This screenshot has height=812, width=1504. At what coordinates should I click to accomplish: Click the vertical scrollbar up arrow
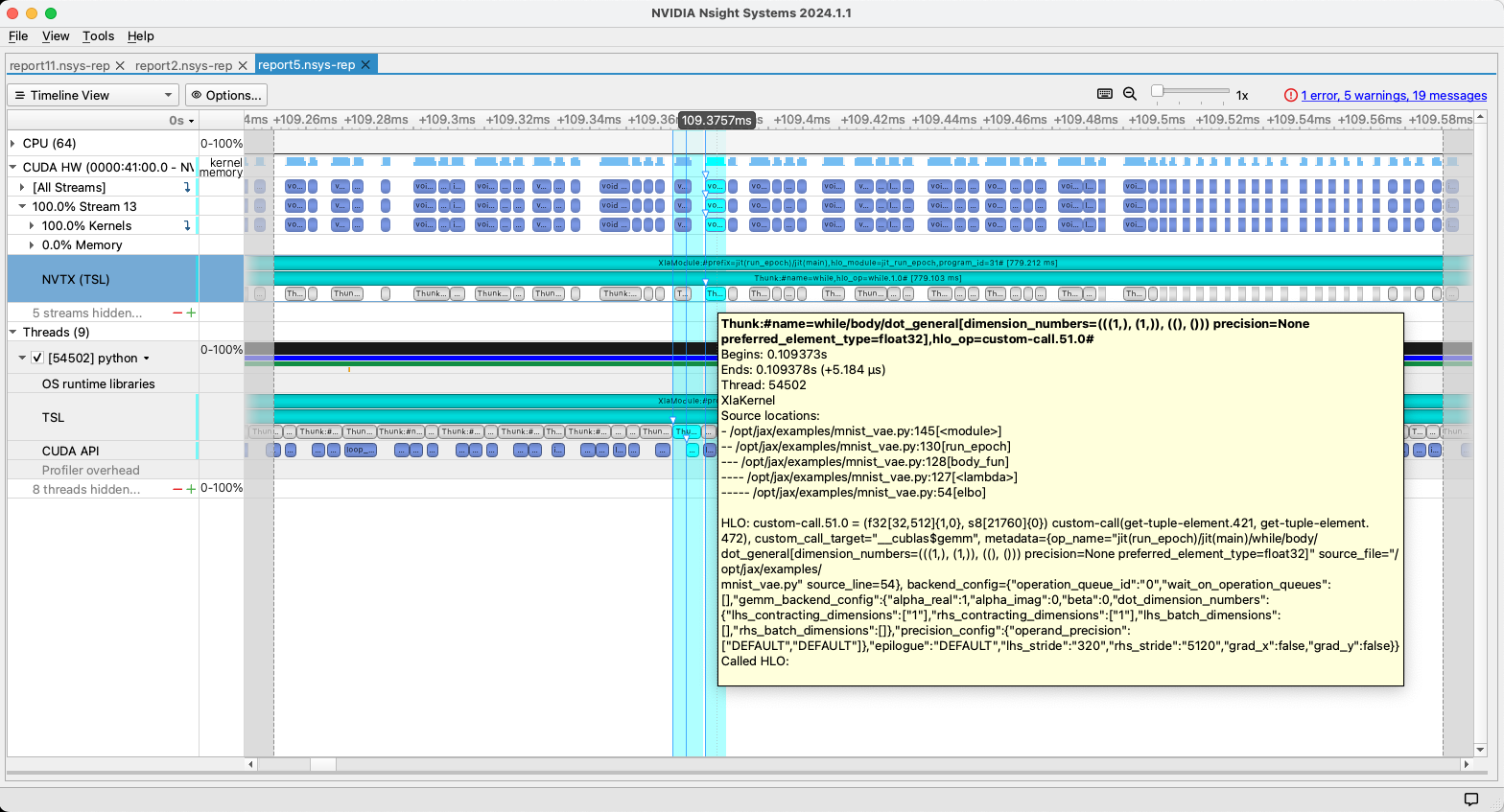1480,116
